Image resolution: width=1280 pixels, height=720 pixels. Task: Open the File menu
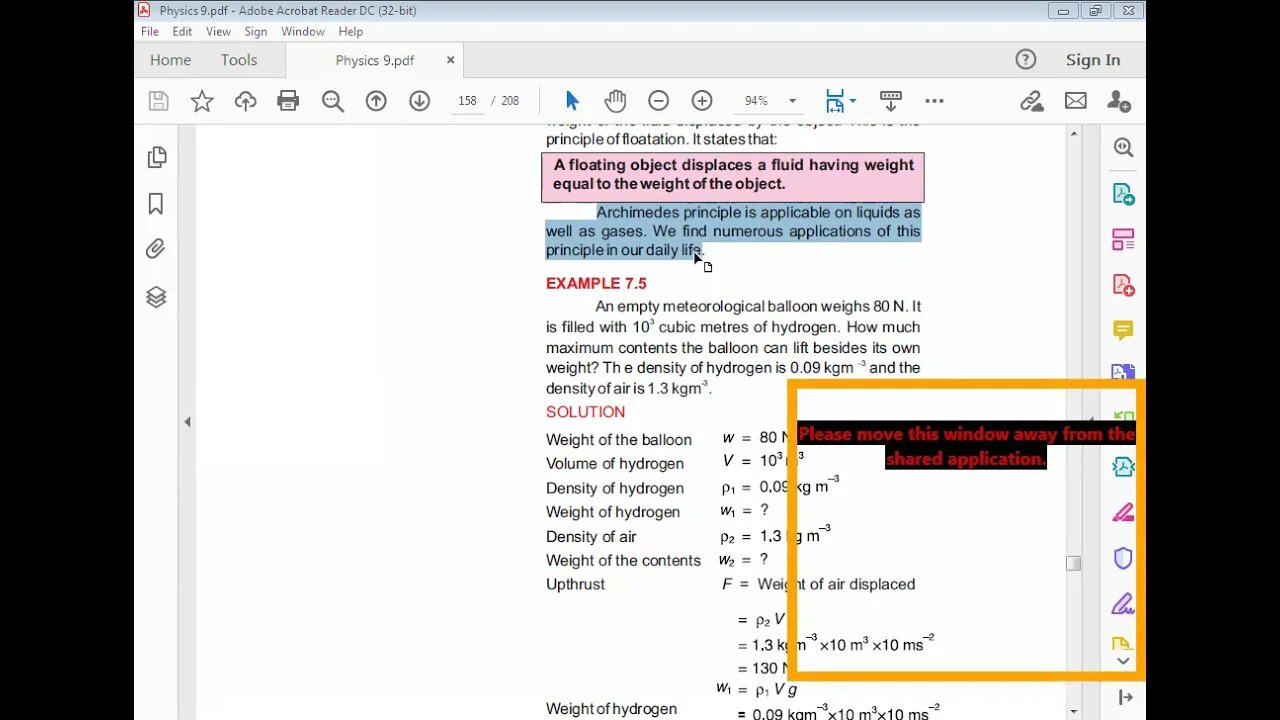click(x=150, y=31)
